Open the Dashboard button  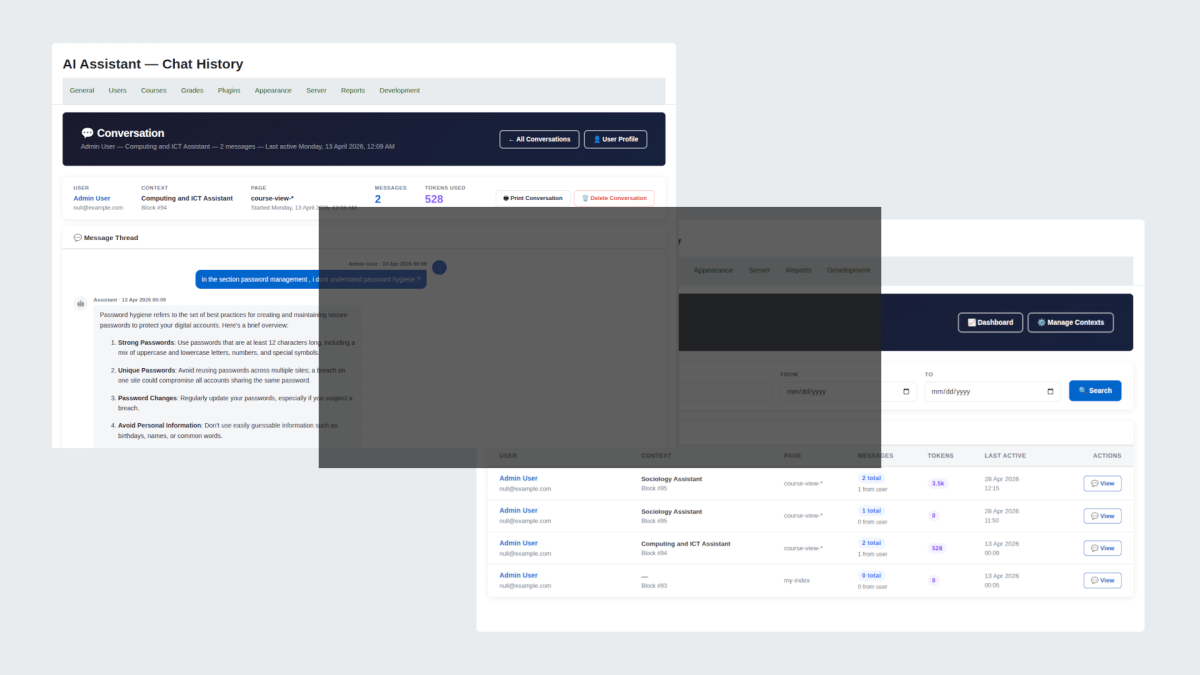990,322
